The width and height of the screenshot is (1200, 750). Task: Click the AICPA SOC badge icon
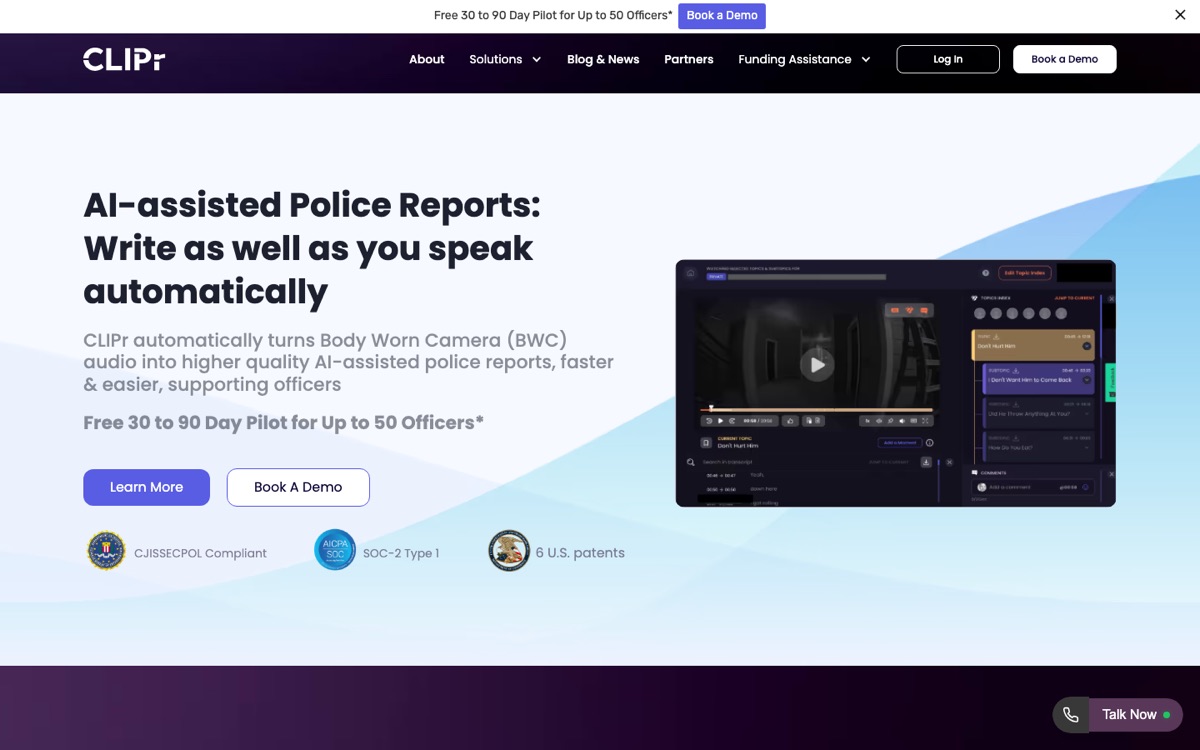click(x=335, y=550)
